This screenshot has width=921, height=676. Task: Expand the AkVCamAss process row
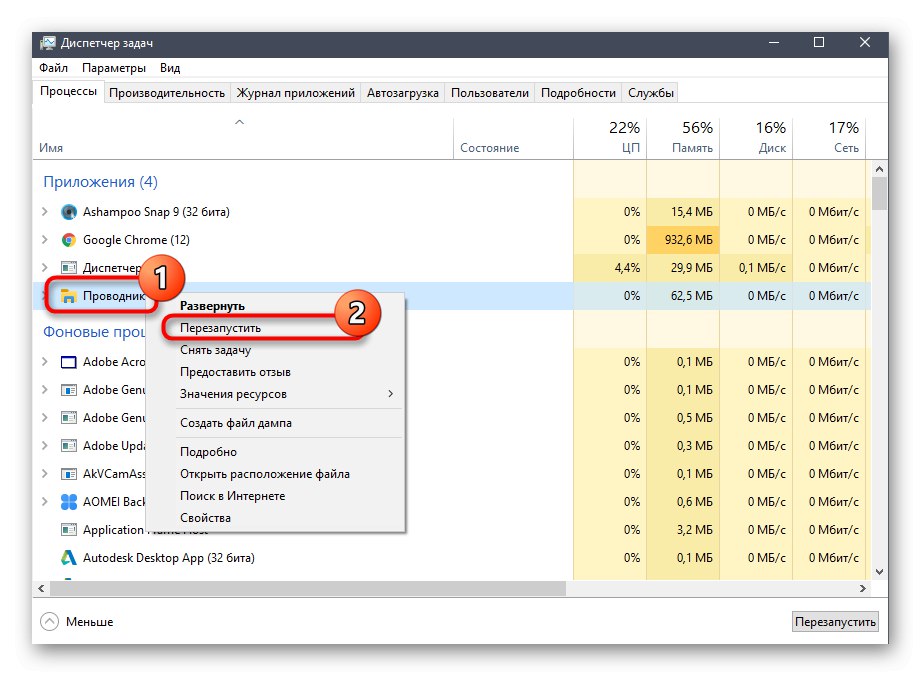[x=45, y=474]
